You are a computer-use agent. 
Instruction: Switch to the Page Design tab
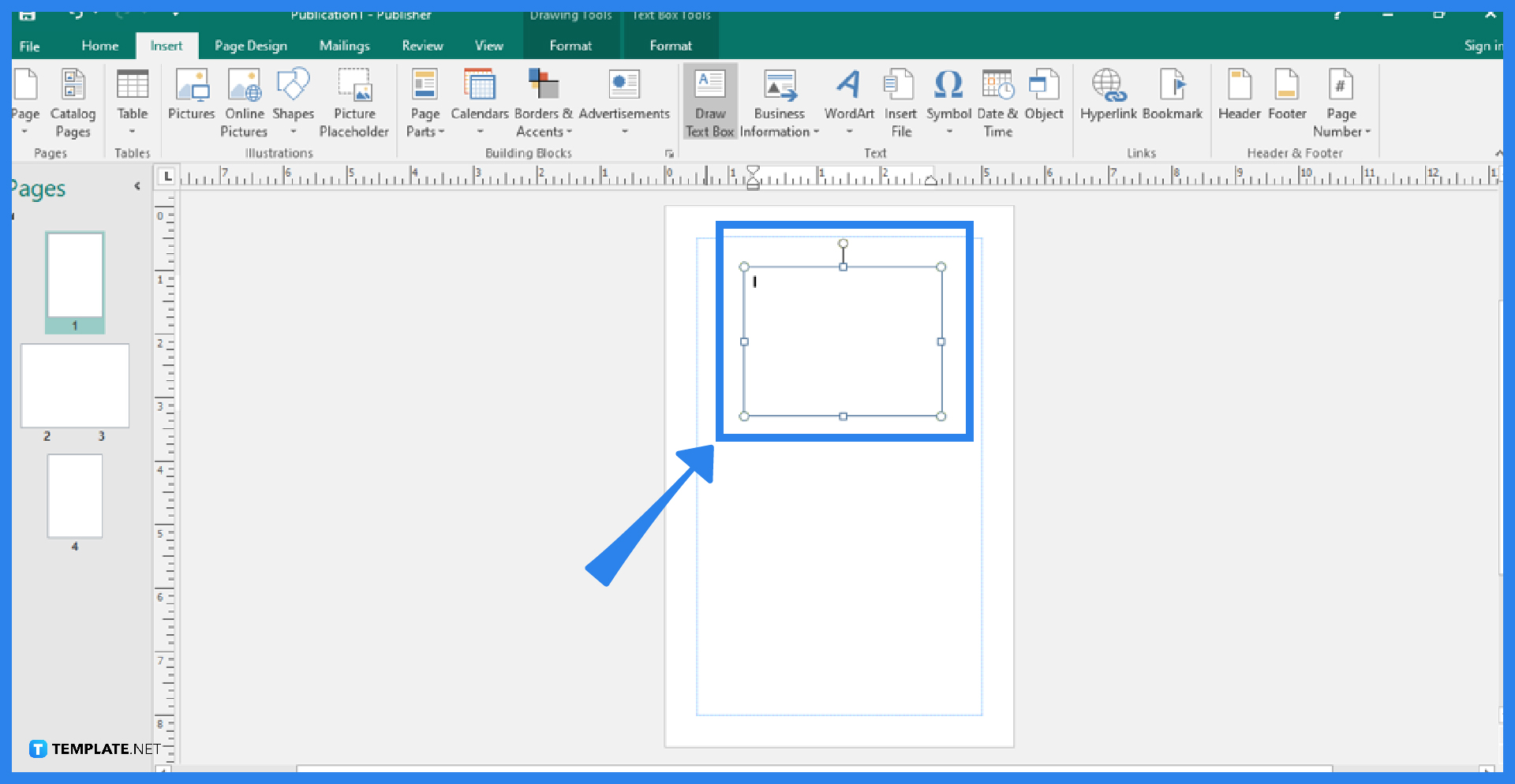(251, 45)
